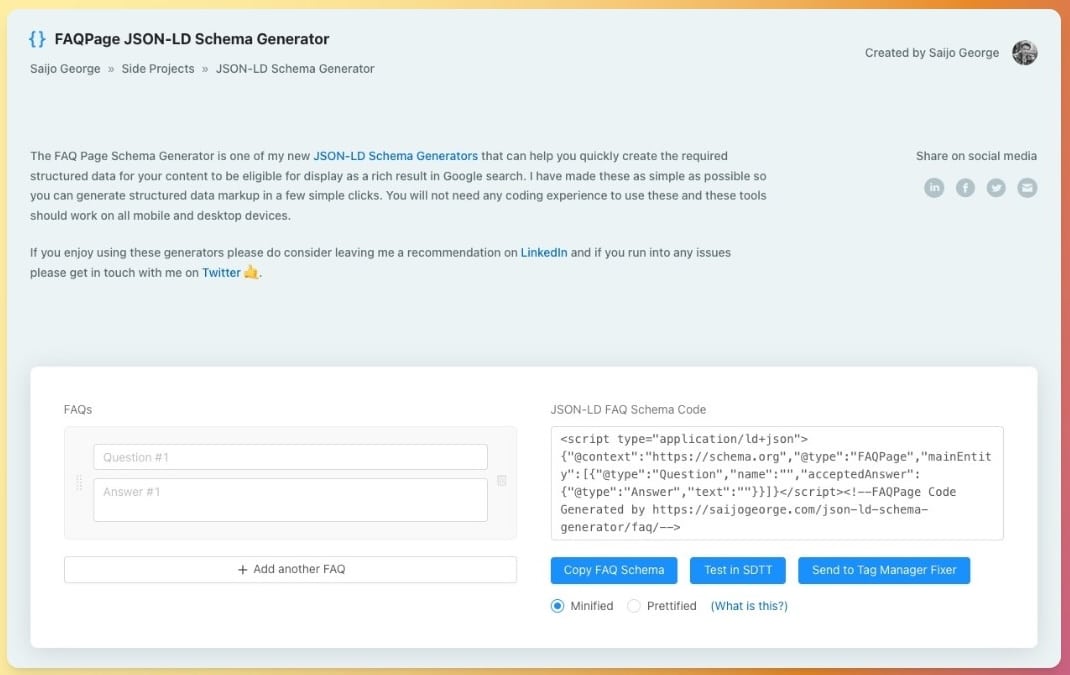Open Side Projects breadcrumb link
This screenshot has height=675, width=1070.
click(x=158, y=69)
